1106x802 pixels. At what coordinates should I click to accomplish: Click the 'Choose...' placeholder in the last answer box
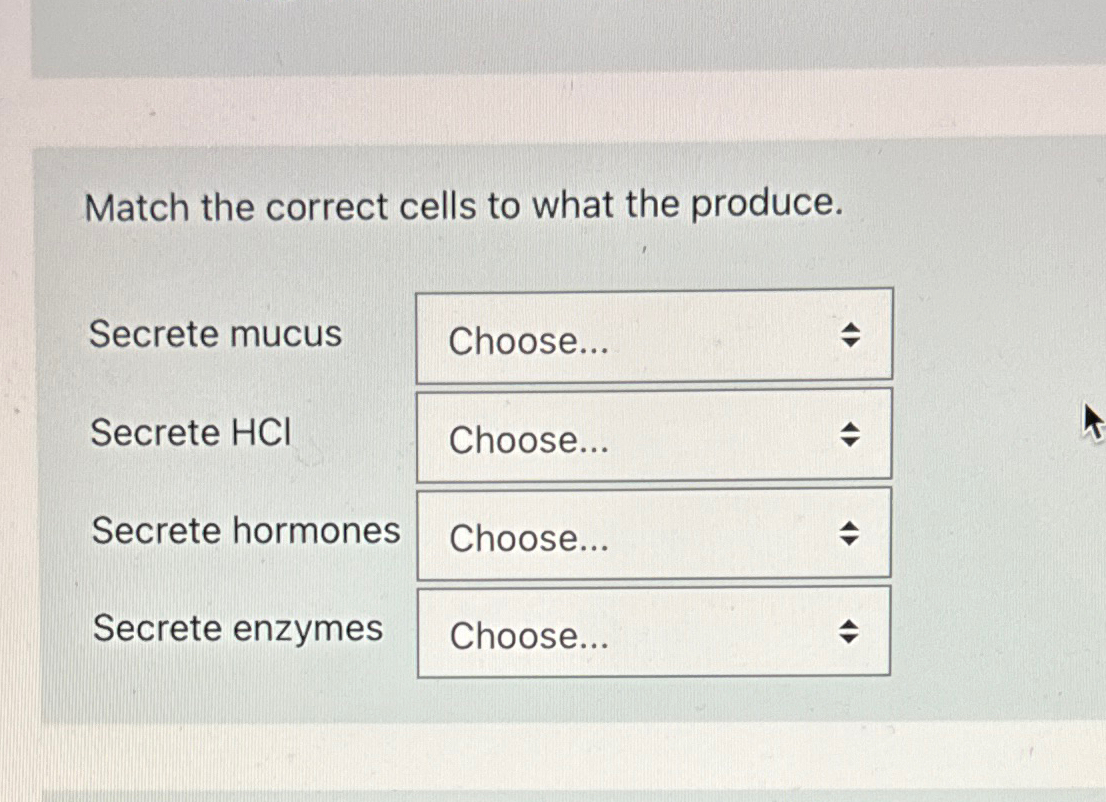[528, 637]
